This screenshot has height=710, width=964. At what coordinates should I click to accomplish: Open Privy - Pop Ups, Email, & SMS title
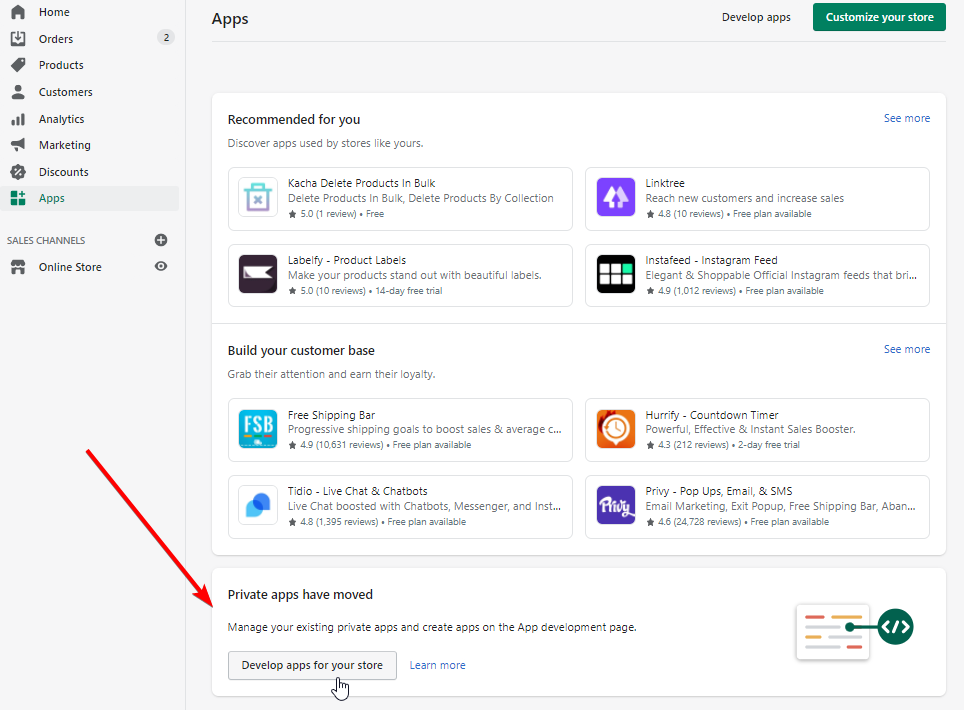[x=719, y=491]
